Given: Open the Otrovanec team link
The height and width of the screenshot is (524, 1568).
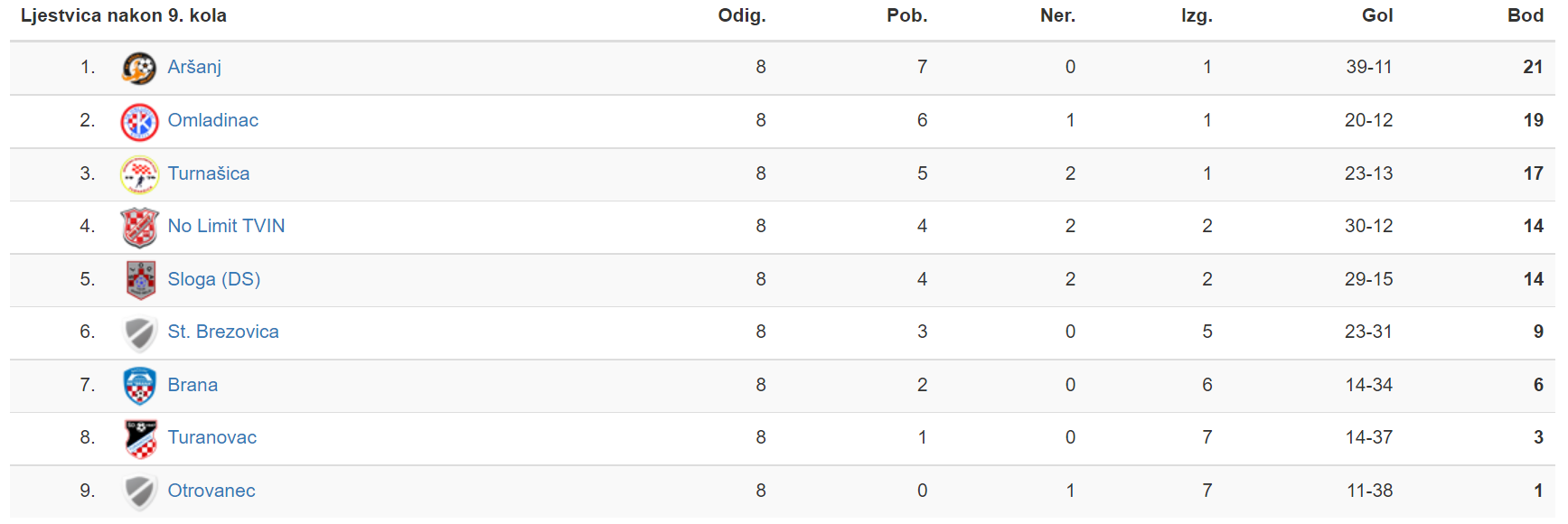Looking at the screenshot, I should point(211,491).
